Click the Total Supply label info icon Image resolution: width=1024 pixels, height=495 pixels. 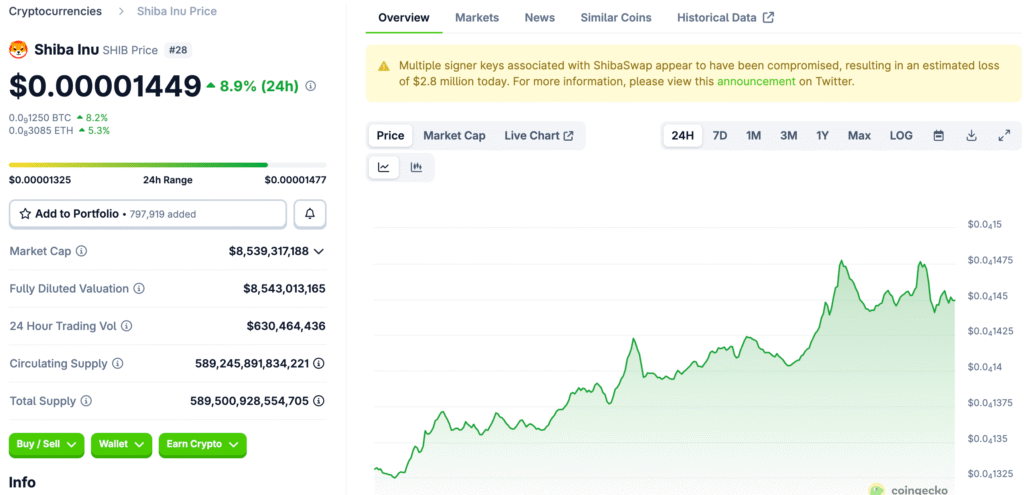pyautogui.click(x=86, y=400)
